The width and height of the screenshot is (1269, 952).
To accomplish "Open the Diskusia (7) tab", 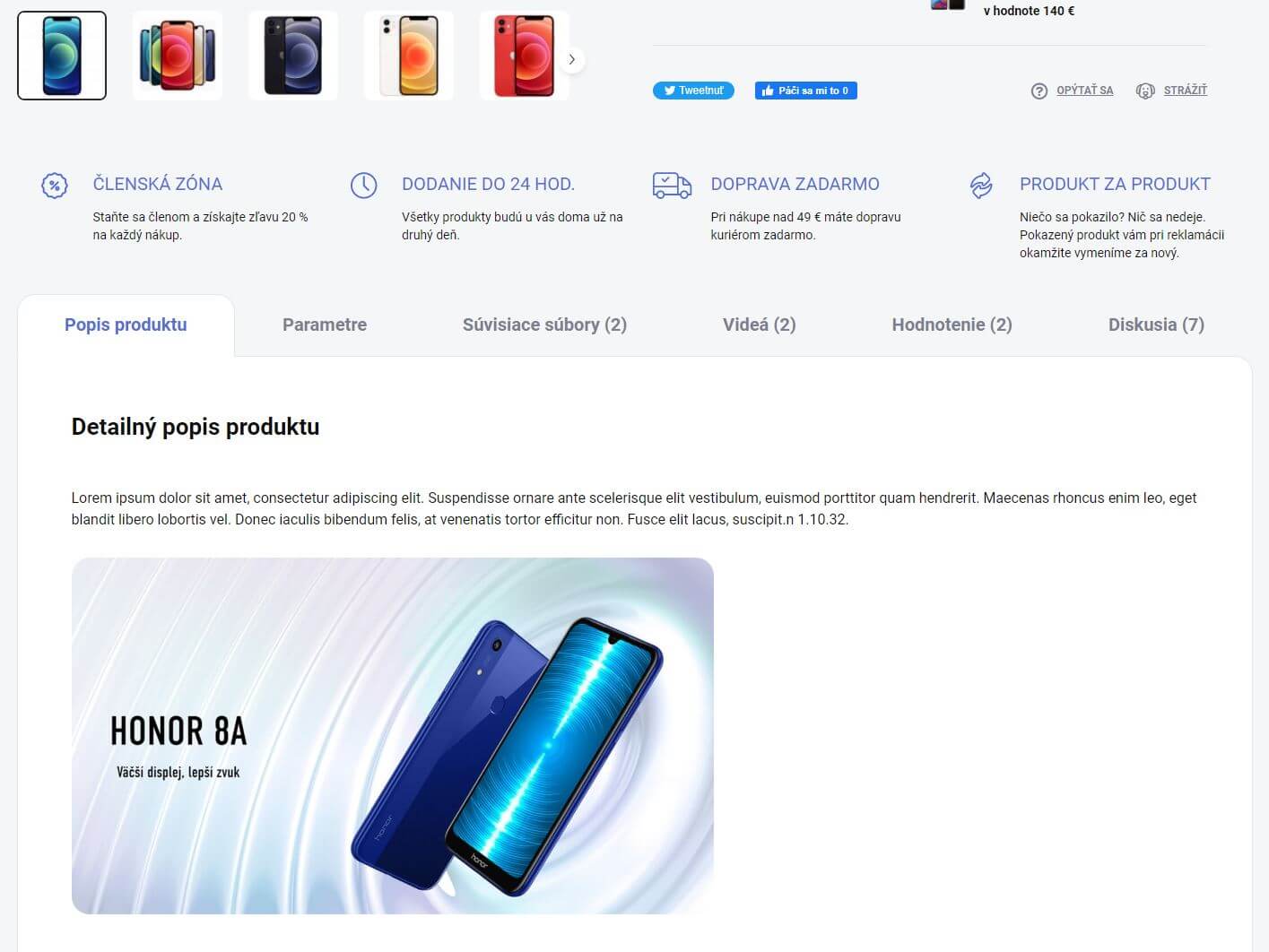I will (1156, 325).
